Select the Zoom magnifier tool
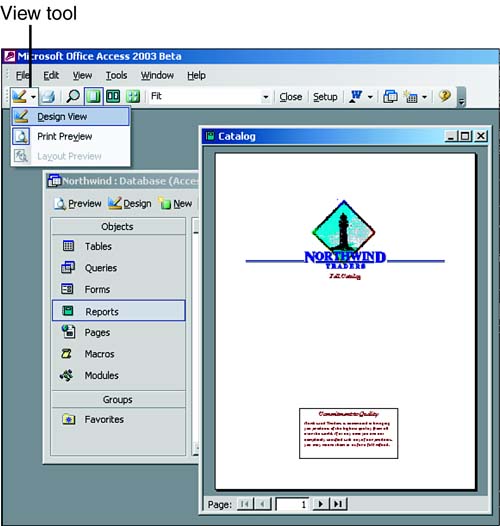The width and height of the screenshot is (500, 526). click(73, 97)
